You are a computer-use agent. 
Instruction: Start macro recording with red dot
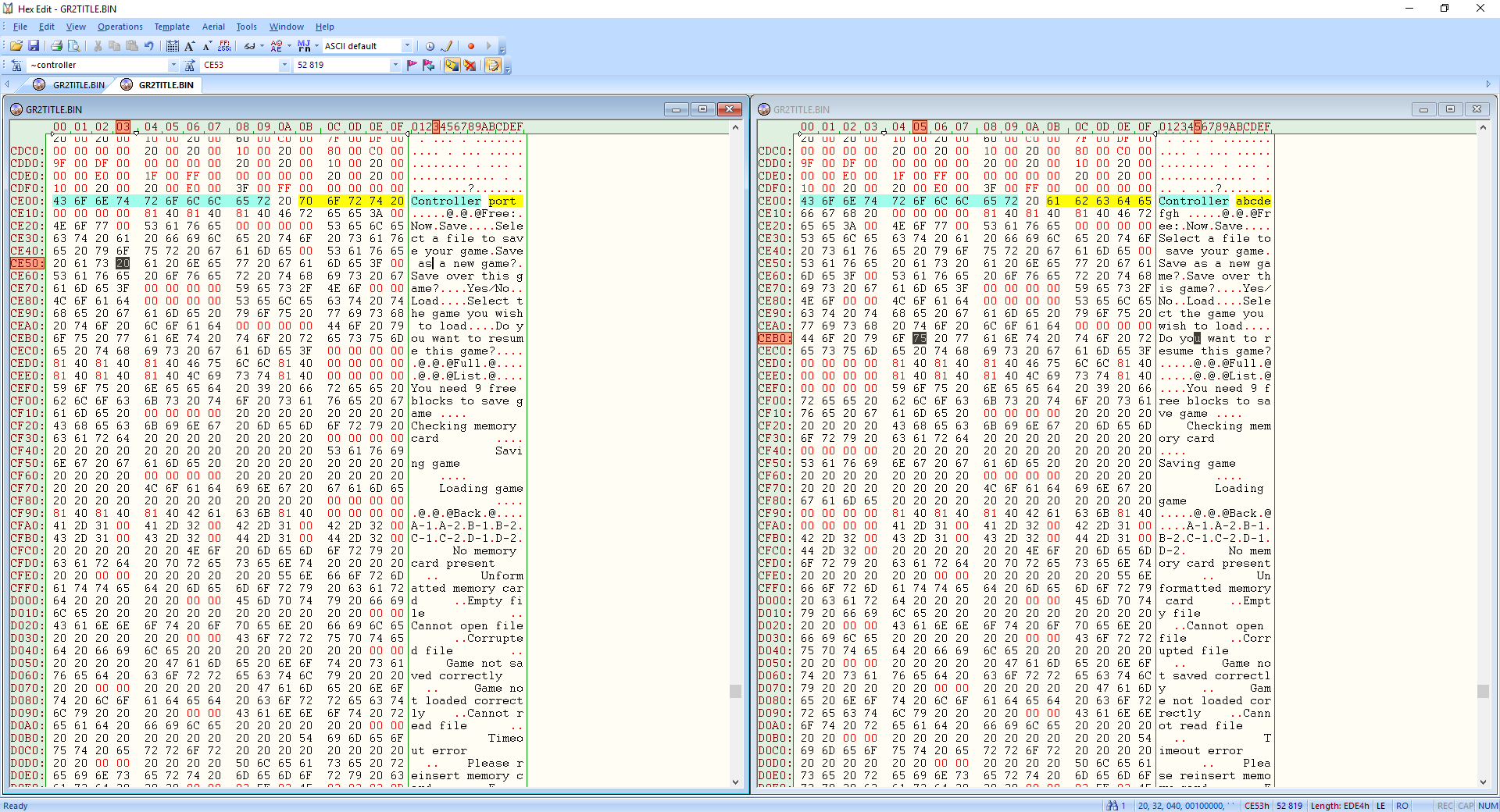click(471, 46)
